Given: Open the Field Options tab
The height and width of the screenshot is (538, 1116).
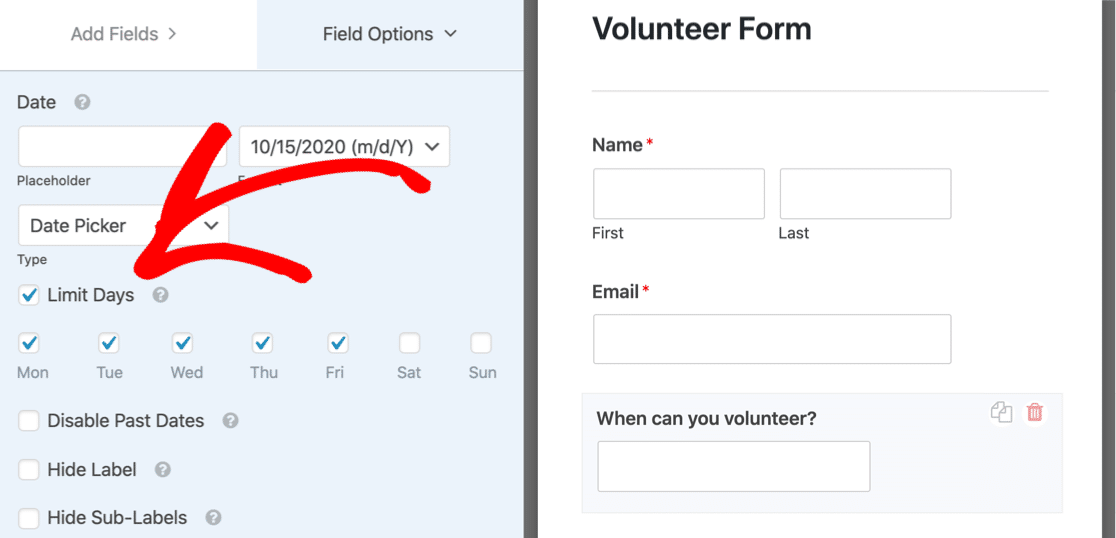Looking at the screenshot, I should click(390, 34).
